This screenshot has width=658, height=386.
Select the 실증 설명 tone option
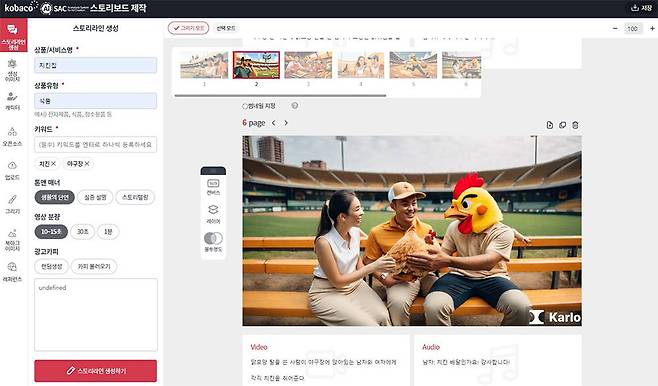[95, 197]
